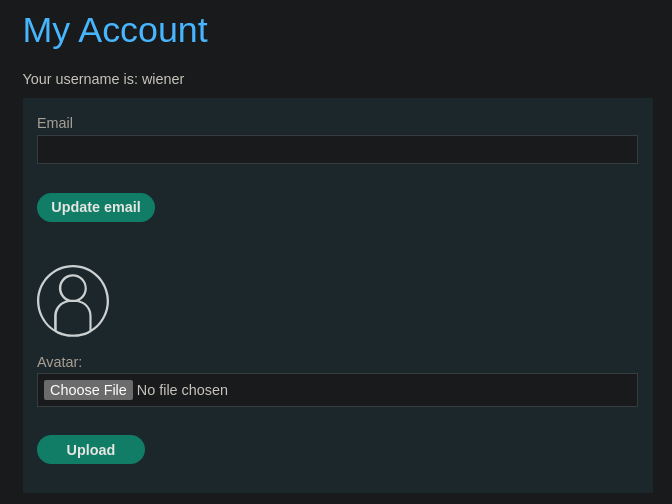Viewport: 672px width, 504px height.
Task: Click the Avatar: field label
Action: click(x=59, y=362)
